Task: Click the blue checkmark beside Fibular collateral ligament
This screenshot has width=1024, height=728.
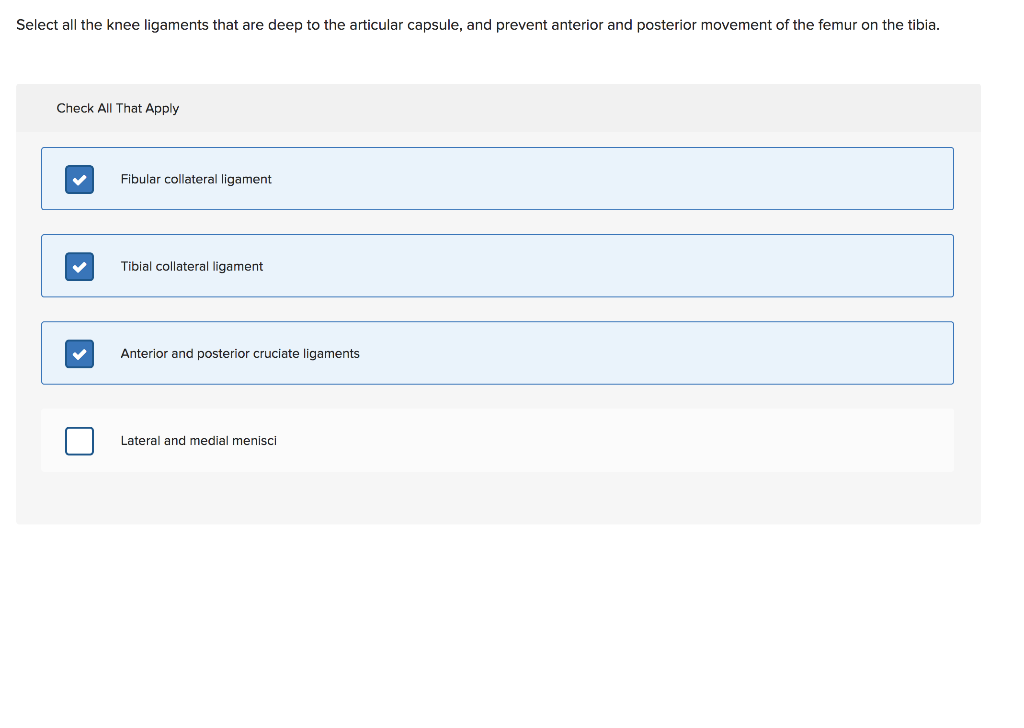Action: pyautogui.click(x=79, y=179)
